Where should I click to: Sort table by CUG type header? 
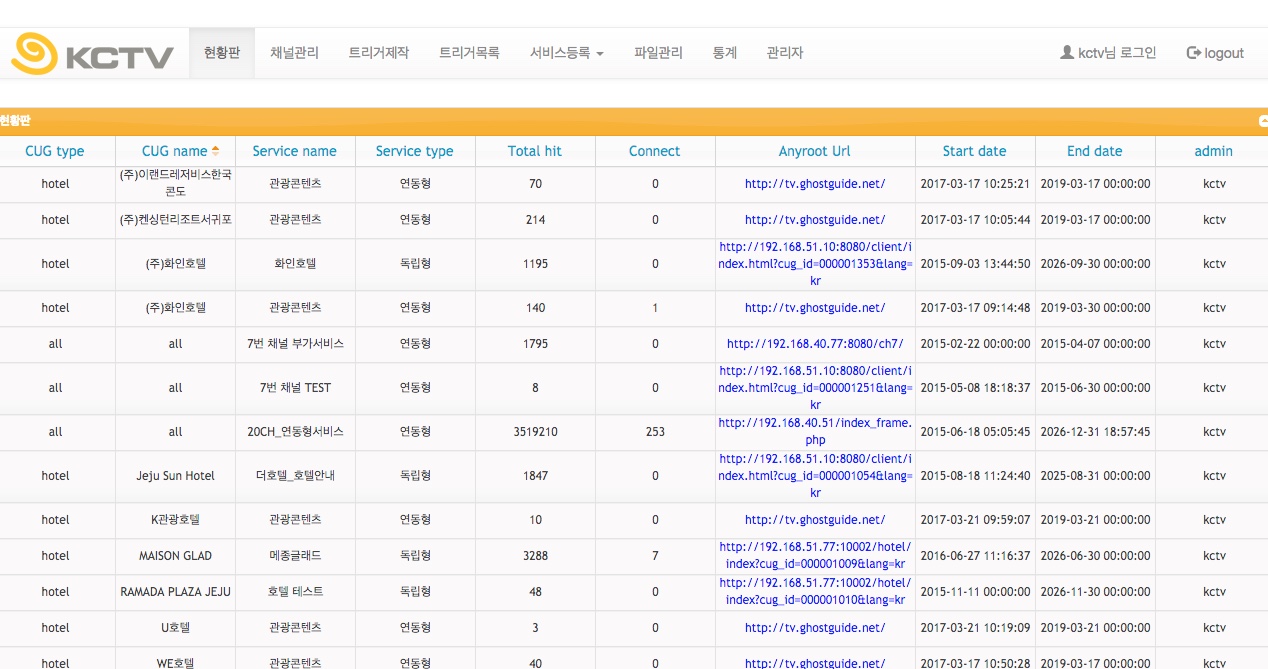click(55, 151)
